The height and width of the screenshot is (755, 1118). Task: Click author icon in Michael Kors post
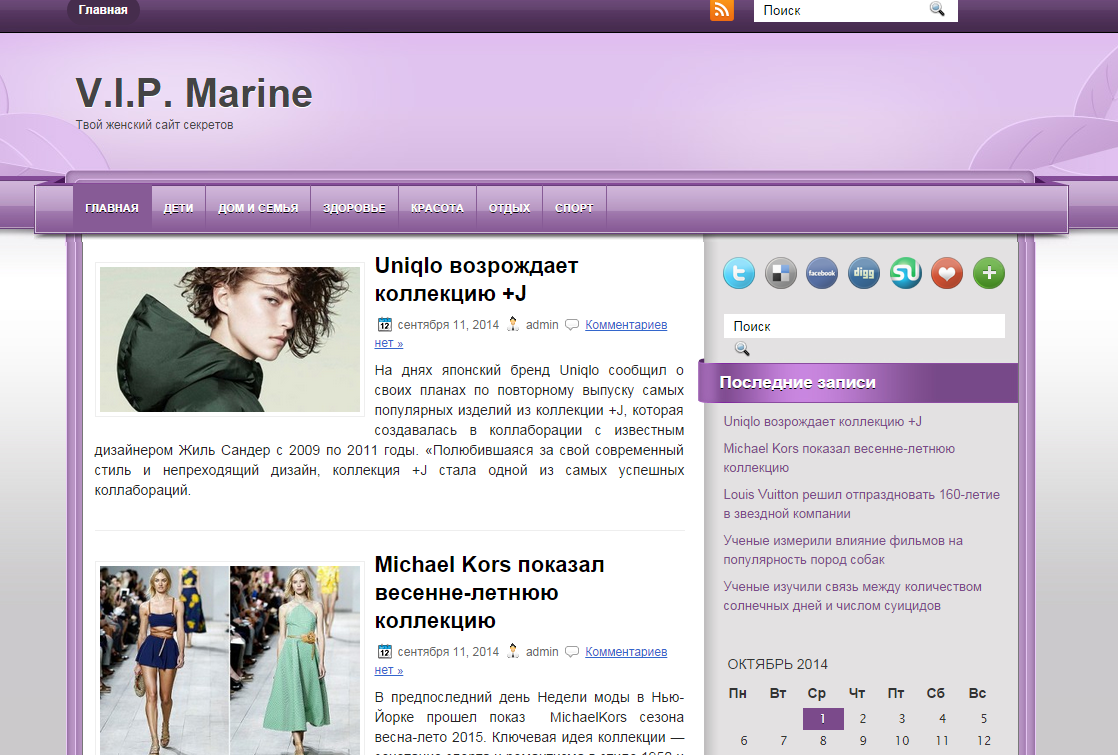click(513, 652)
